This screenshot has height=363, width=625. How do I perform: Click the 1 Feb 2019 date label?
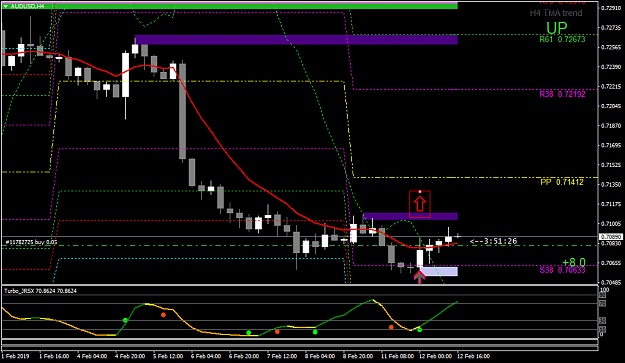(x=16, y=356)
